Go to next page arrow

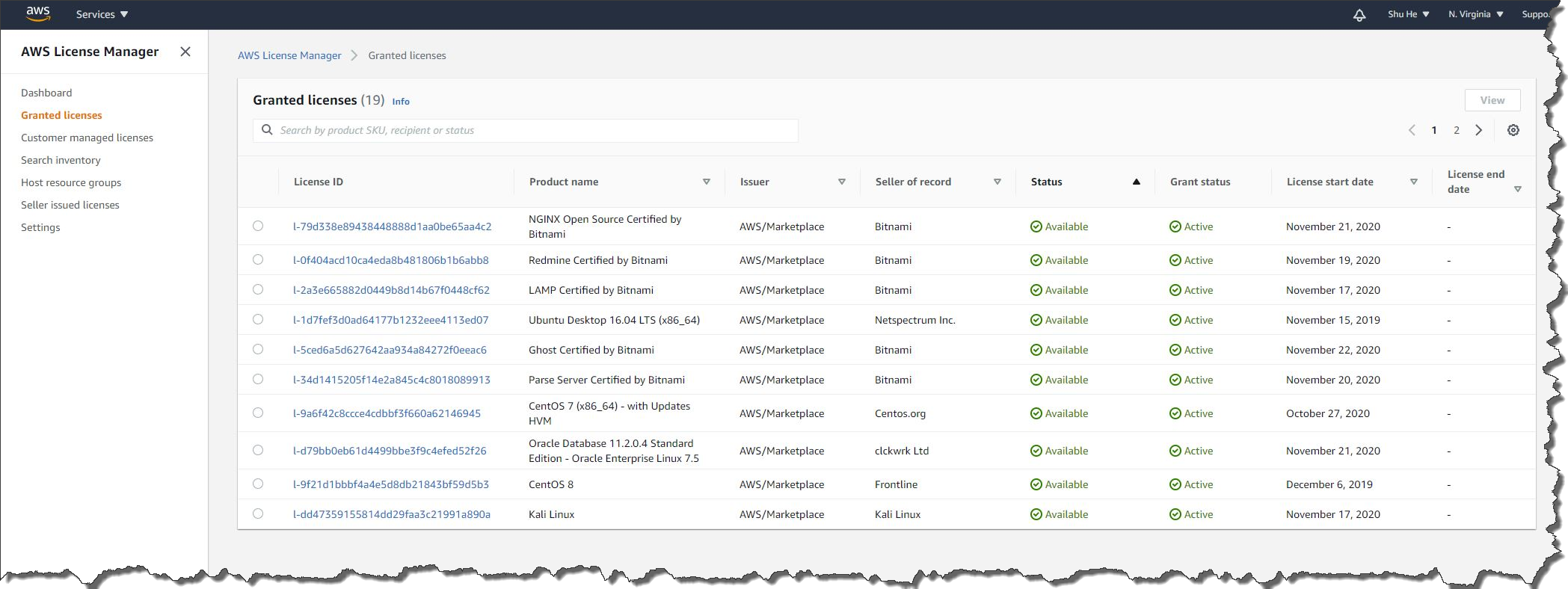[x=1478, y=130]
